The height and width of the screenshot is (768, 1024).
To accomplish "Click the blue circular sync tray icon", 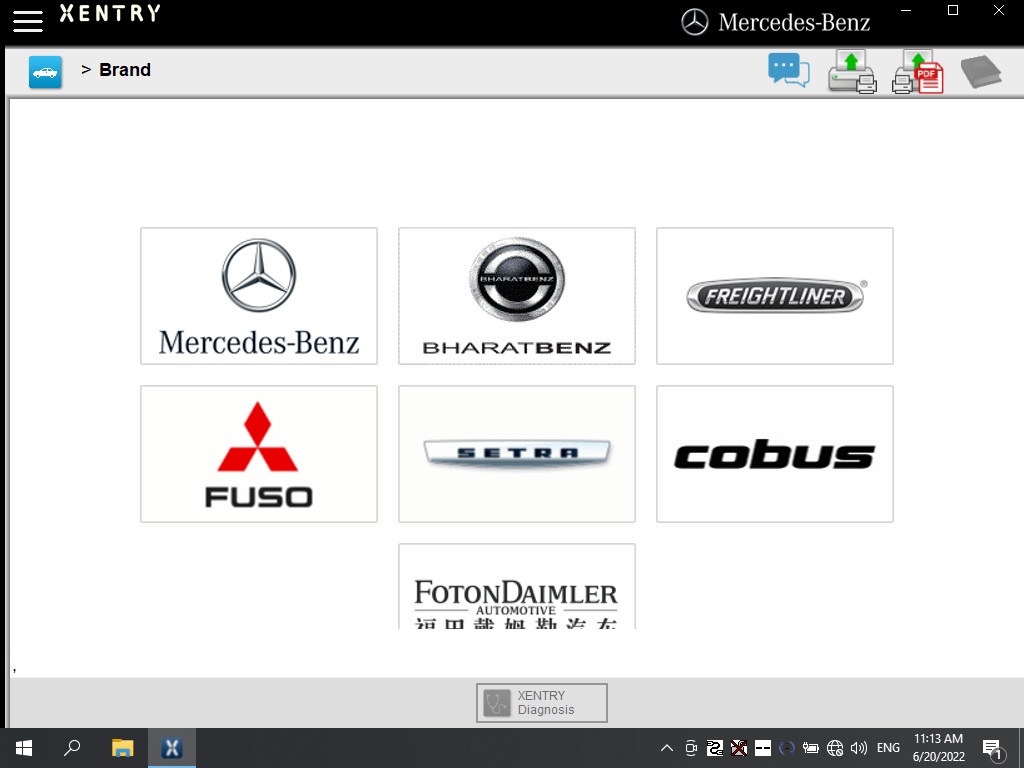I will 787,748.
